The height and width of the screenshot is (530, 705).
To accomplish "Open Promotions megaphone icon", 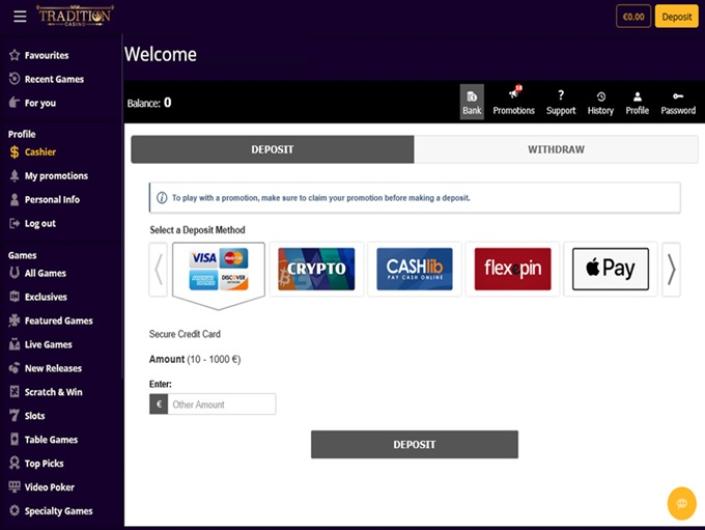I will (514, 97).
